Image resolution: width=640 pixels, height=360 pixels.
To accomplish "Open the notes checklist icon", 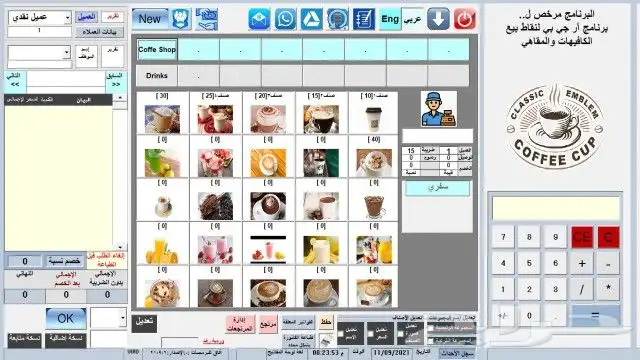I will pos(364,19).
